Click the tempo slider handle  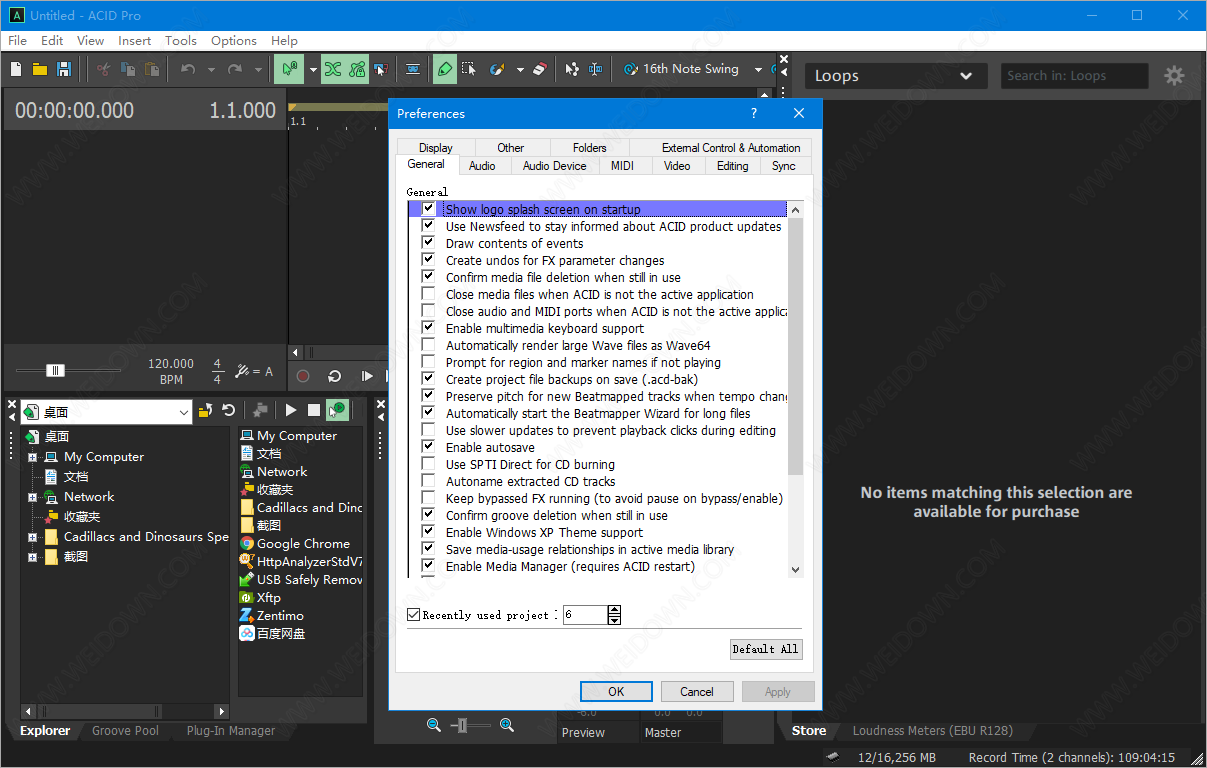click(x=56, y=370)
